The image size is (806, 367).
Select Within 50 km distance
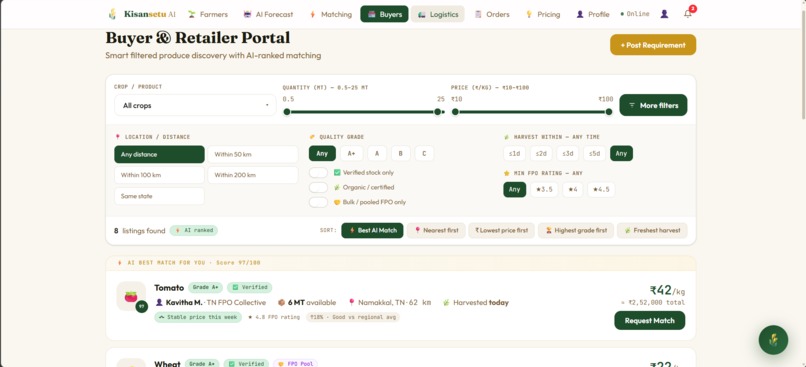point(253,154)
